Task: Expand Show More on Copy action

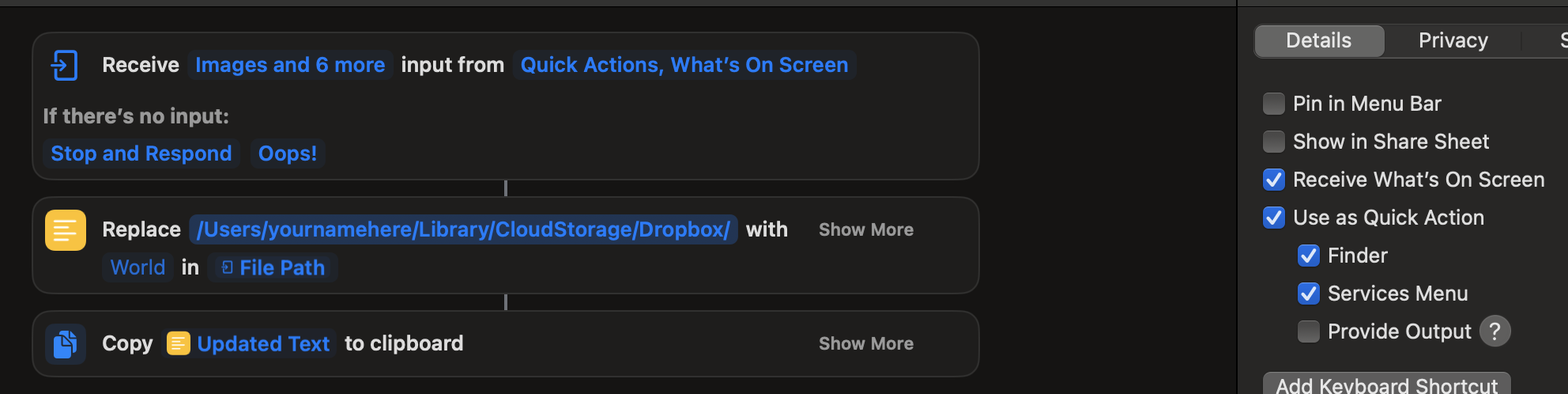Action: (x=865, y=344)
